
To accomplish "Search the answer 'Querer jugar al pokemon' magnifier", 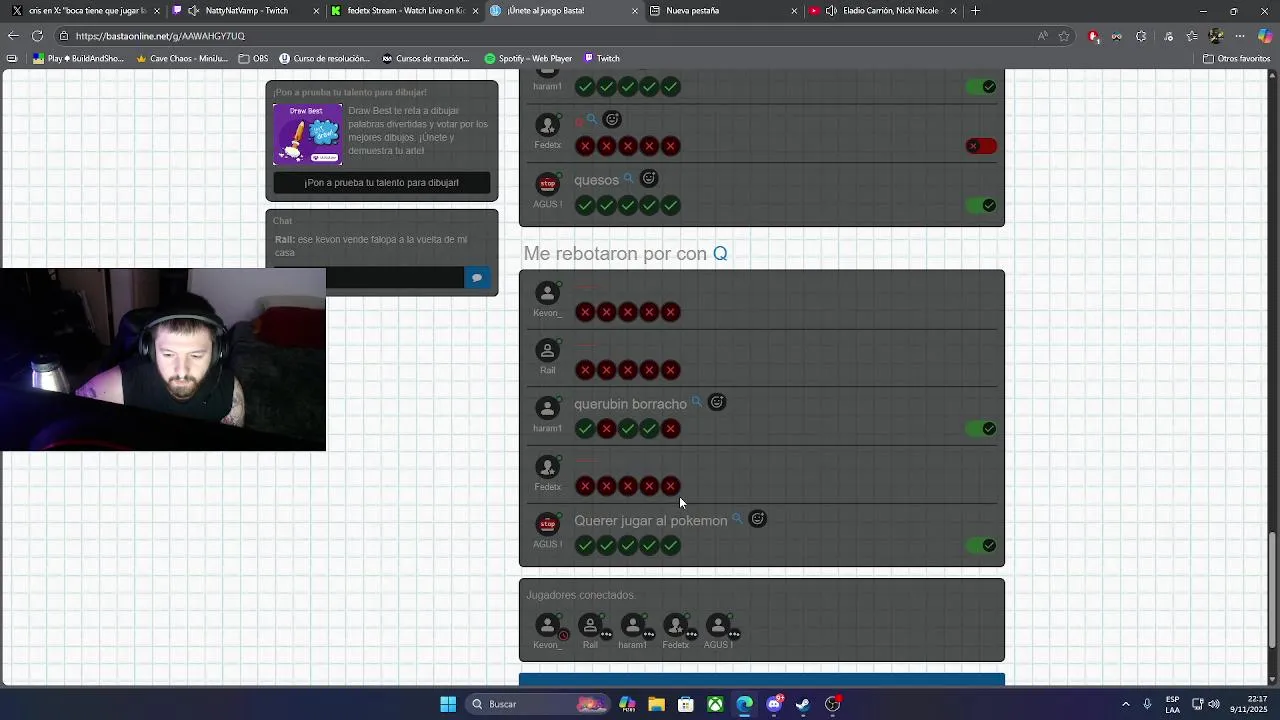I will 737,519.
